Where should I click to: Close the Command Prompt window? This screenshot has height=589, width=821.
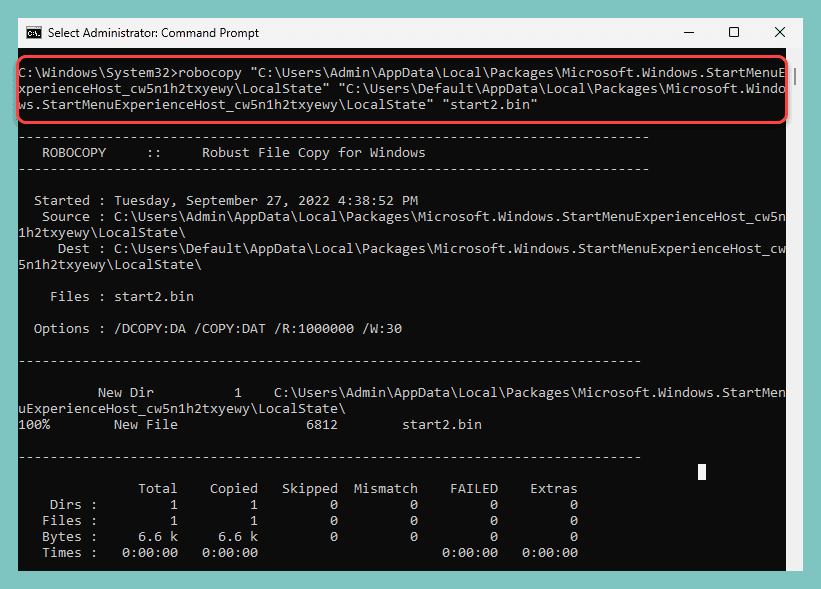780,32
